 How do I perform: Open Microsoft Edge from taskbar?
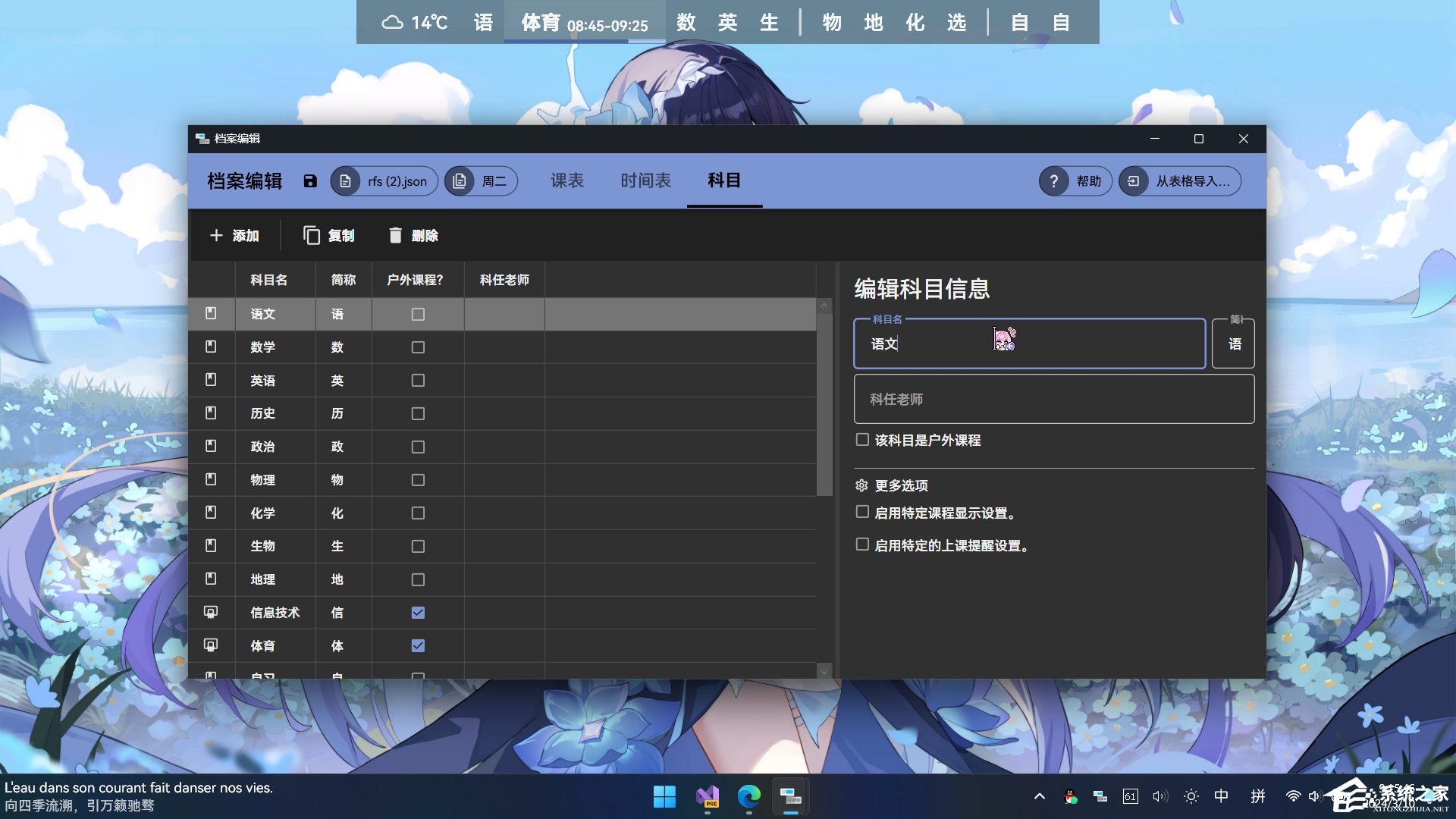(x=749, y=796)
